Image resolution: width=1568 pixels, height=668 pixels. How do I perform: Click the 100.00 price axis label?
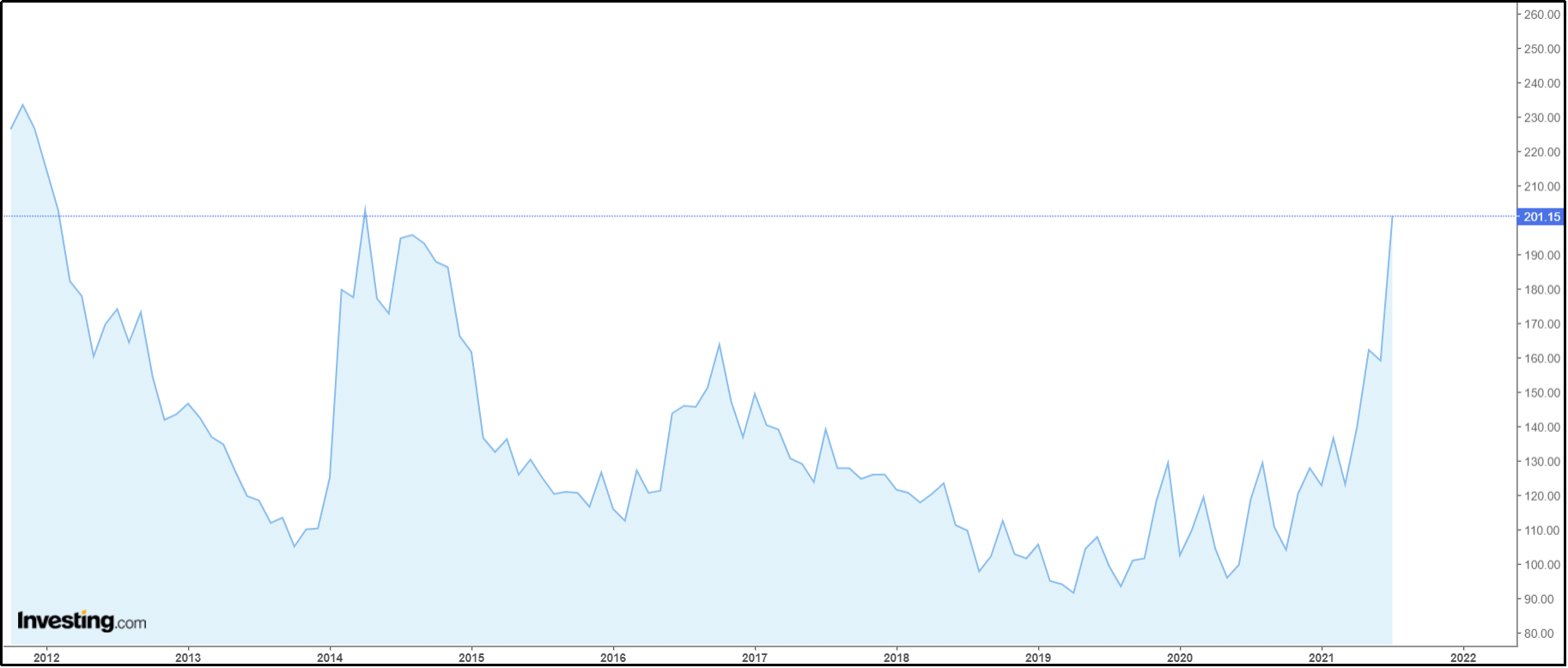point(1542,564)
